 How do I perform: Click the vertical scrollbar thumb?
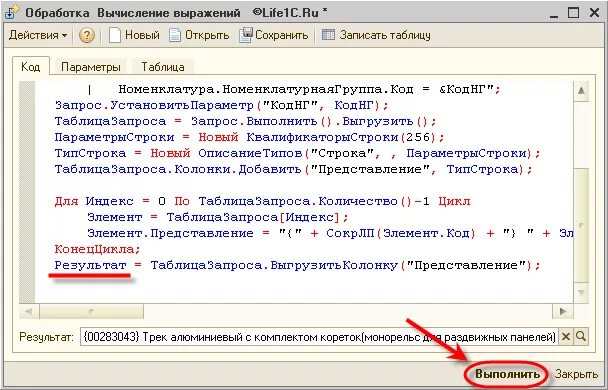pyautogui.click(x=581, y=225)
